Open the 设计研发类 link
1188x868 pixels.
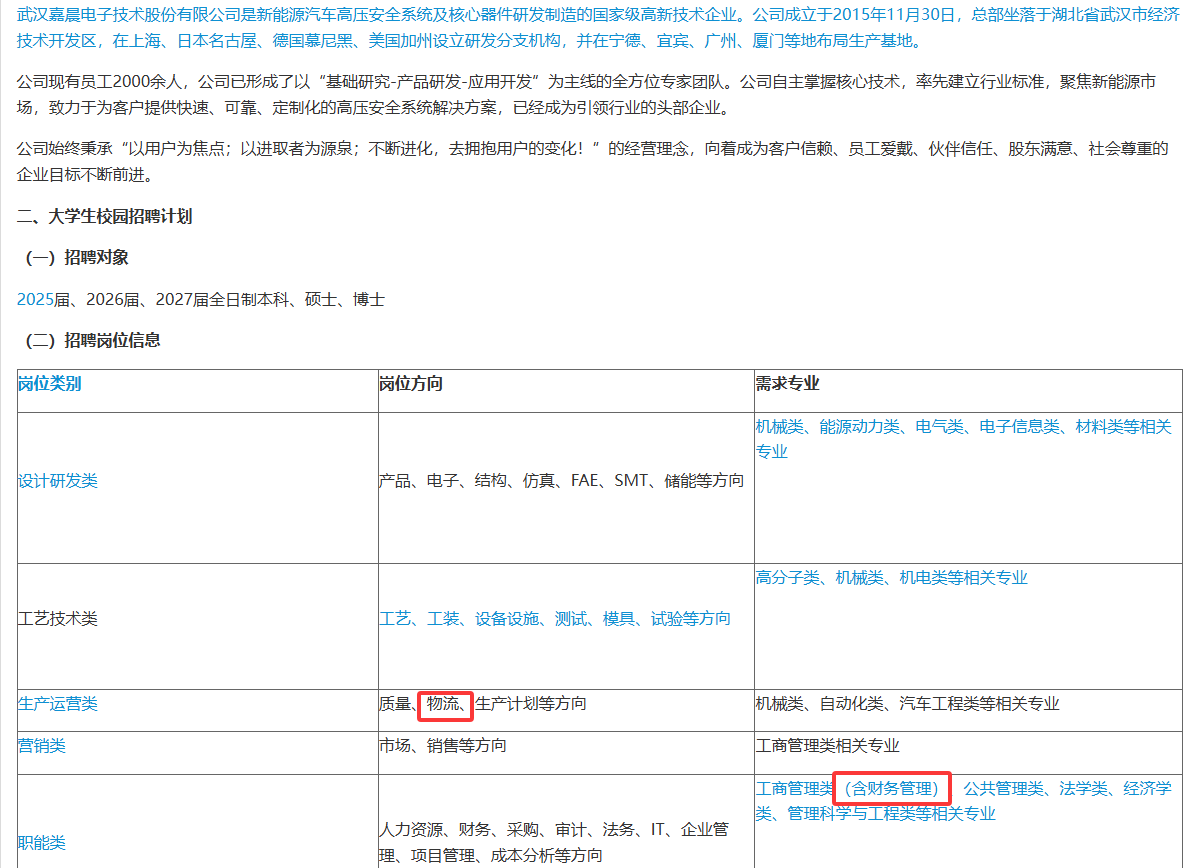(58, 481)
